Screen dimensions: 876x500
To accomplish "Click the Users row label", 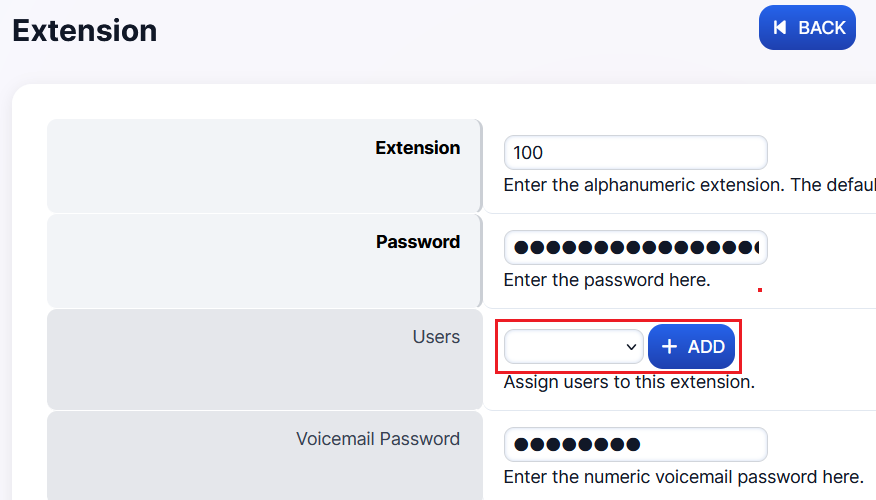I will [436, 337].
